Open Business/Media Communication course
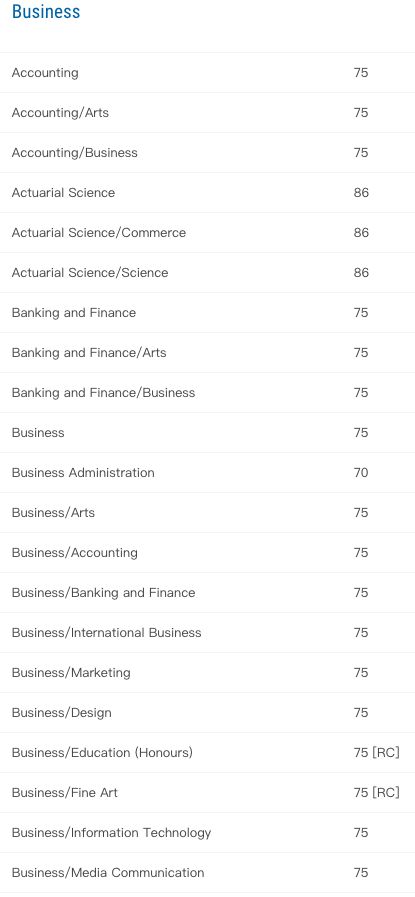The height and width of the screenshot is (897, 415). tap(207, 874)
